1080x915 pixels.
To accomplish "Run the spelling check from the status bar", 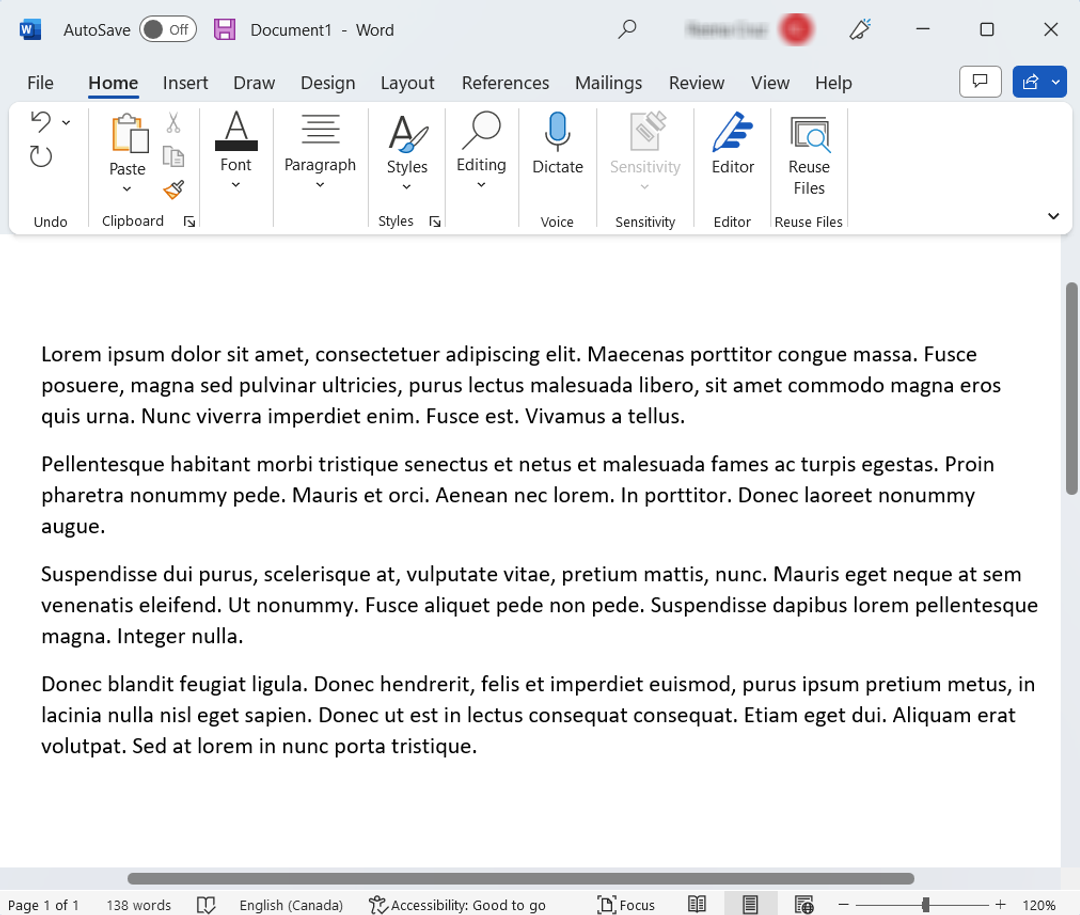I will coord(206,904).
